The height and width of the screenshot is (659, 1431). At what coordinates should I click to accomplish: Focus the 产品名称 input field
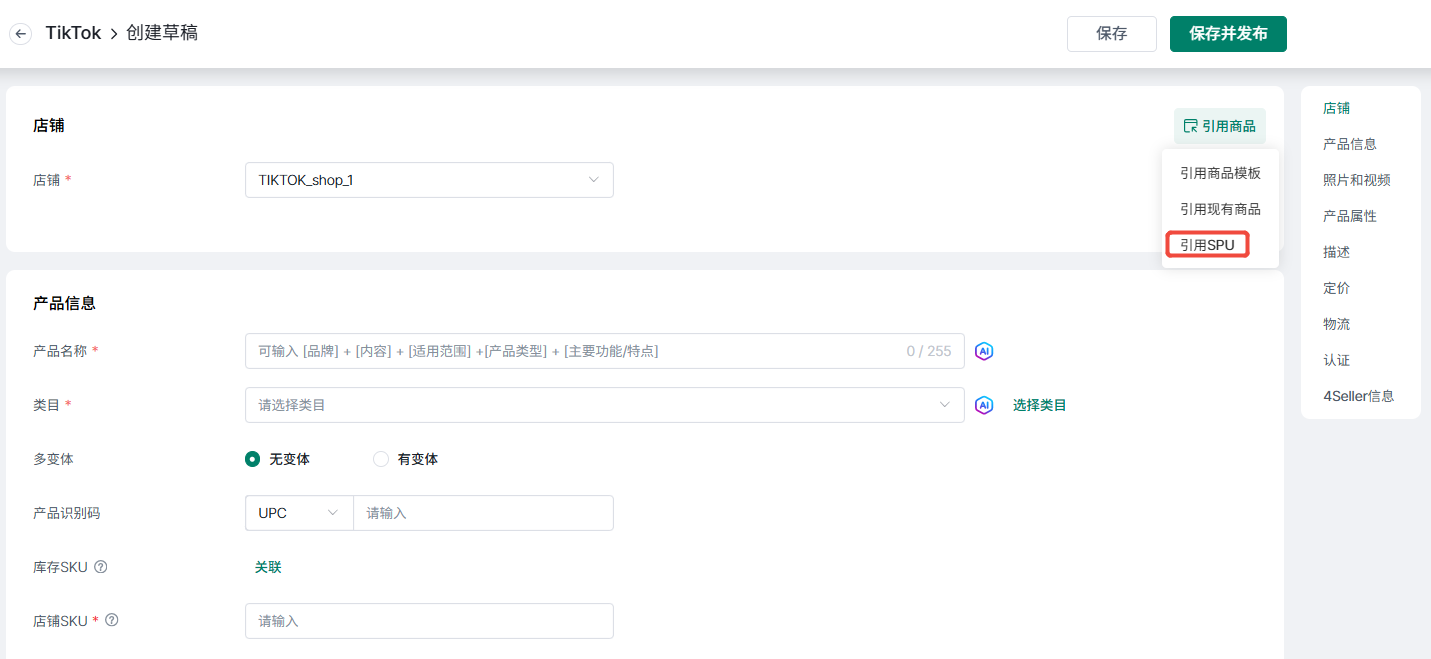click(605, 351)
